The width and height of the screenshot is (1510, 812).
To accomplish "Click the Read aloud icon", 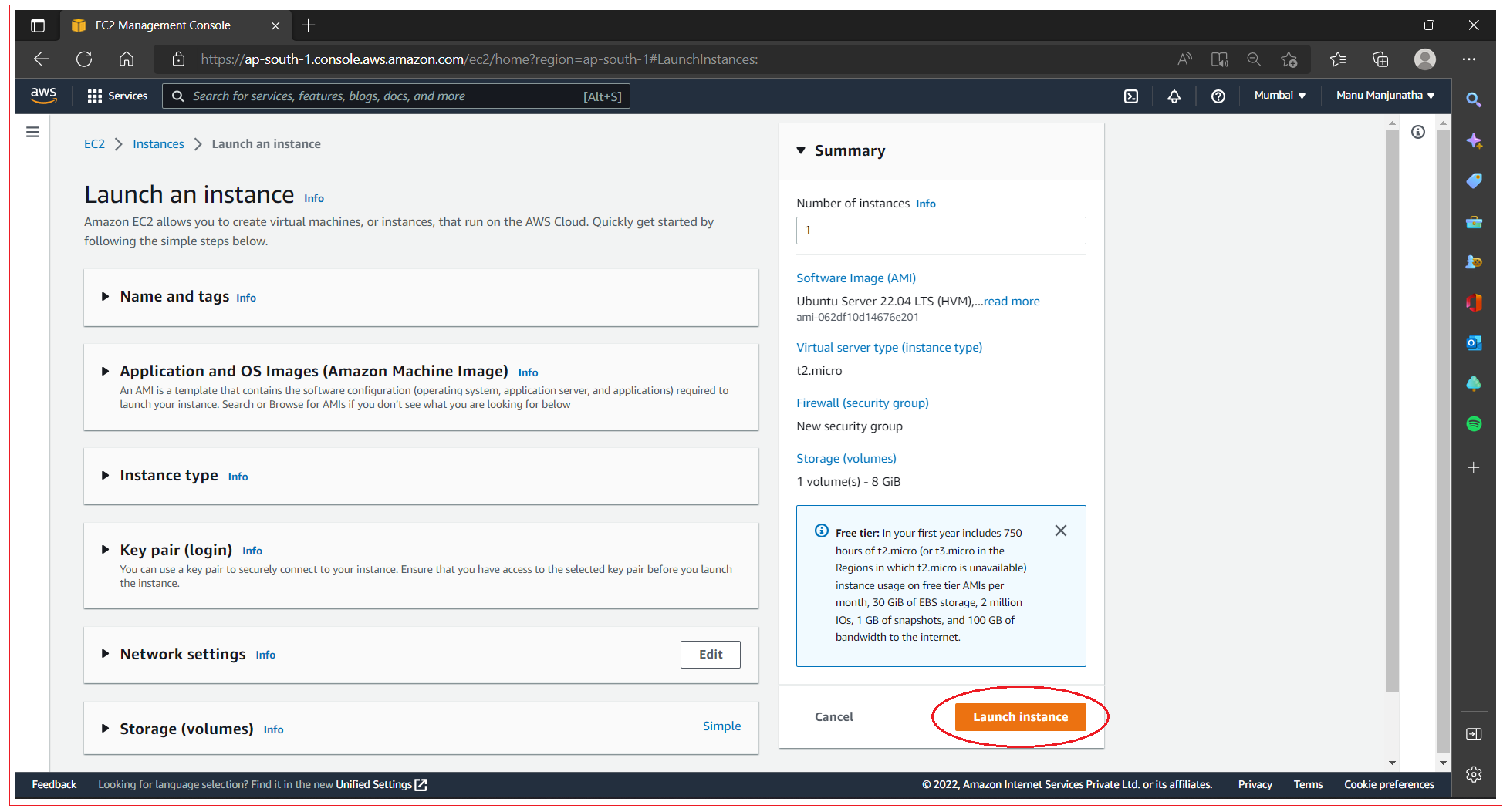I will point(1184,59).
